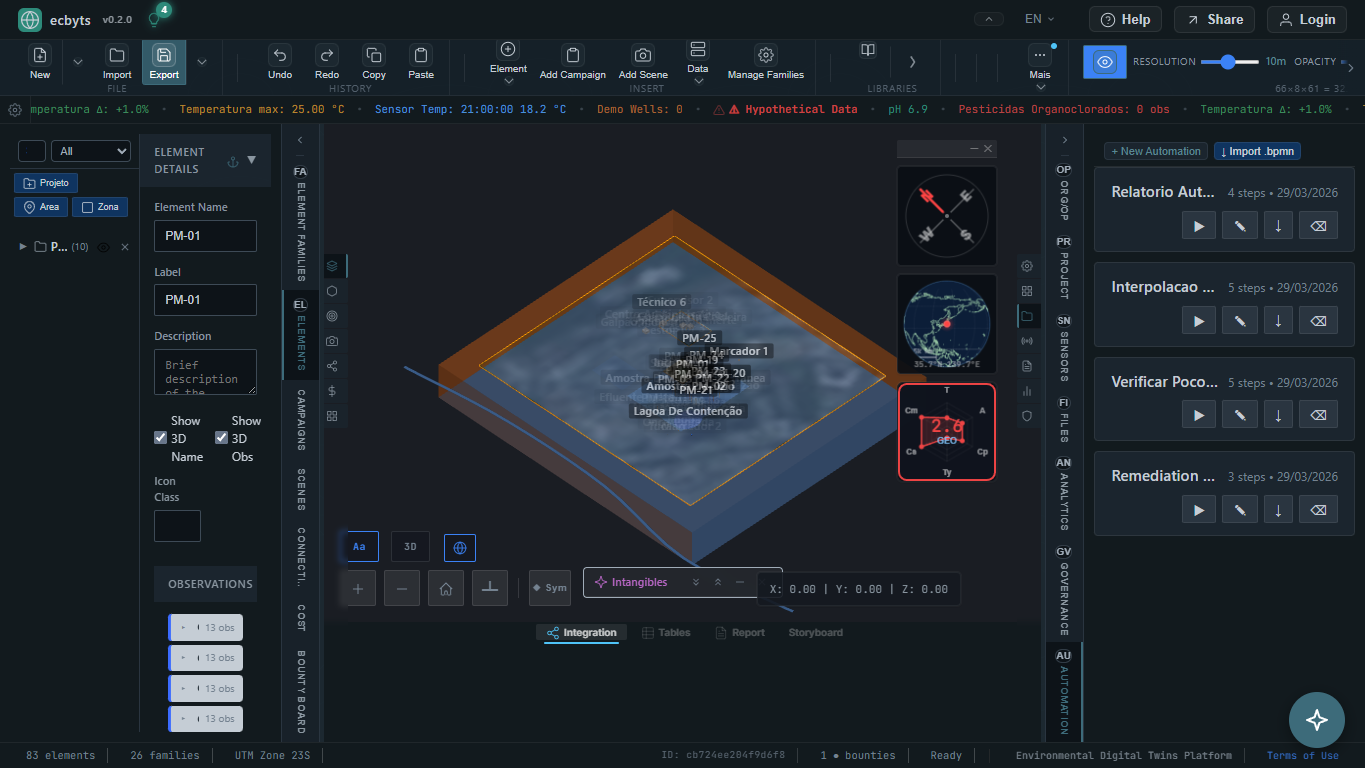1365x768 pixels.
Task: Expand the project tree folder arrow
Action: (23, 247)
